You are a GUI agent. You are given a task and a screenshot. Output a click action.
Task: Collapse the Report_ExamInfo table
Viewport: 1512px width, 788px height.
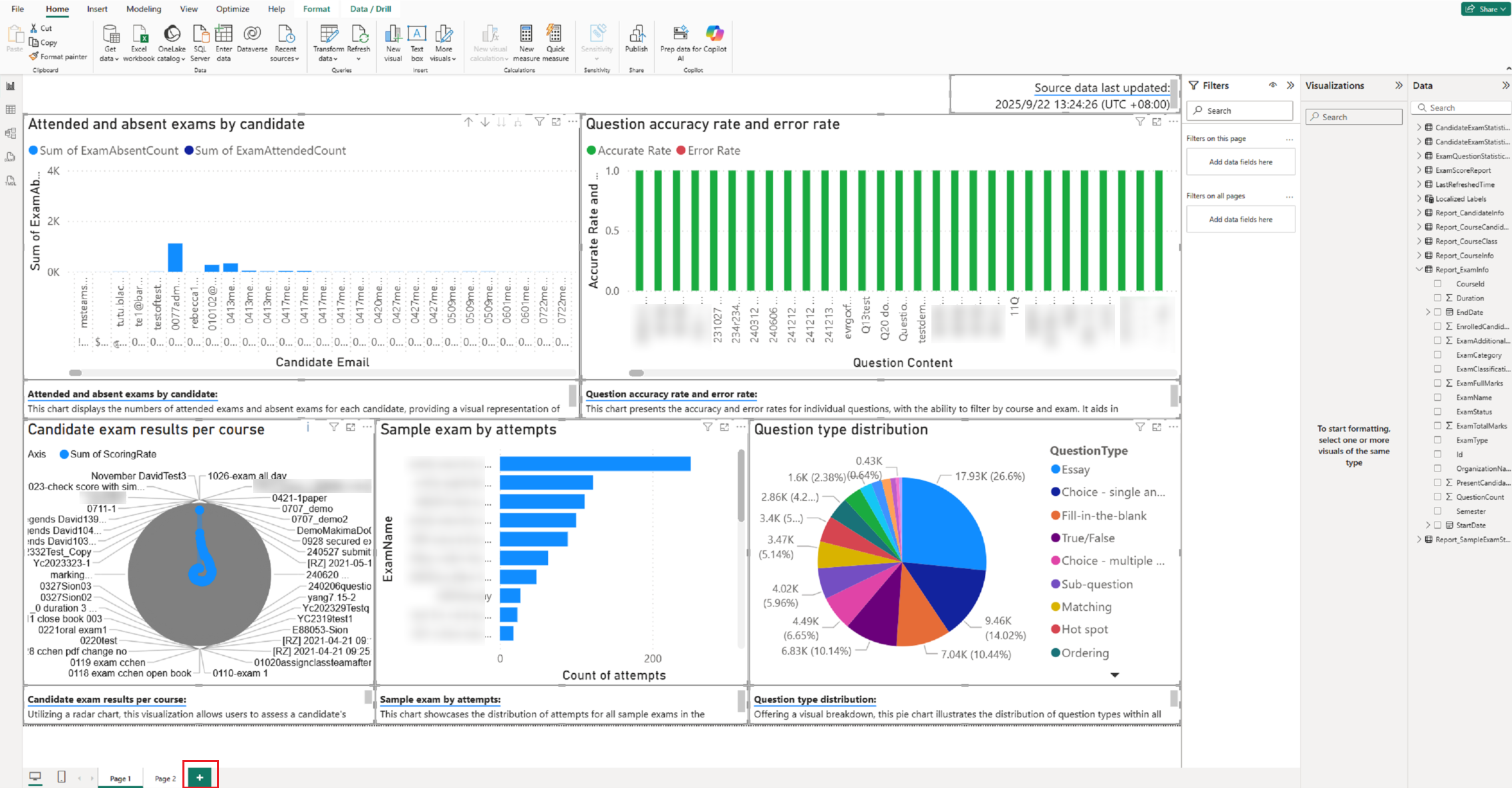click(x=1419, y=270)
